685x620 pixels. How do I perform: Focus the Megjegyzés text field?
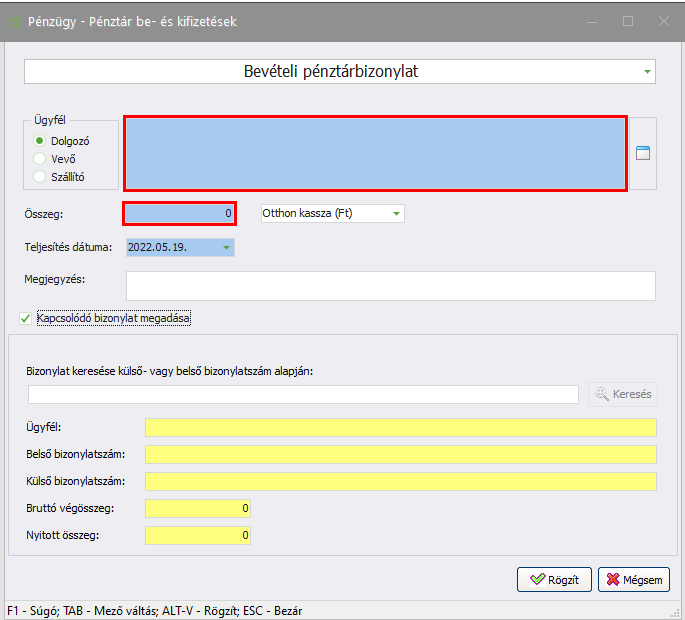point(390,285)
